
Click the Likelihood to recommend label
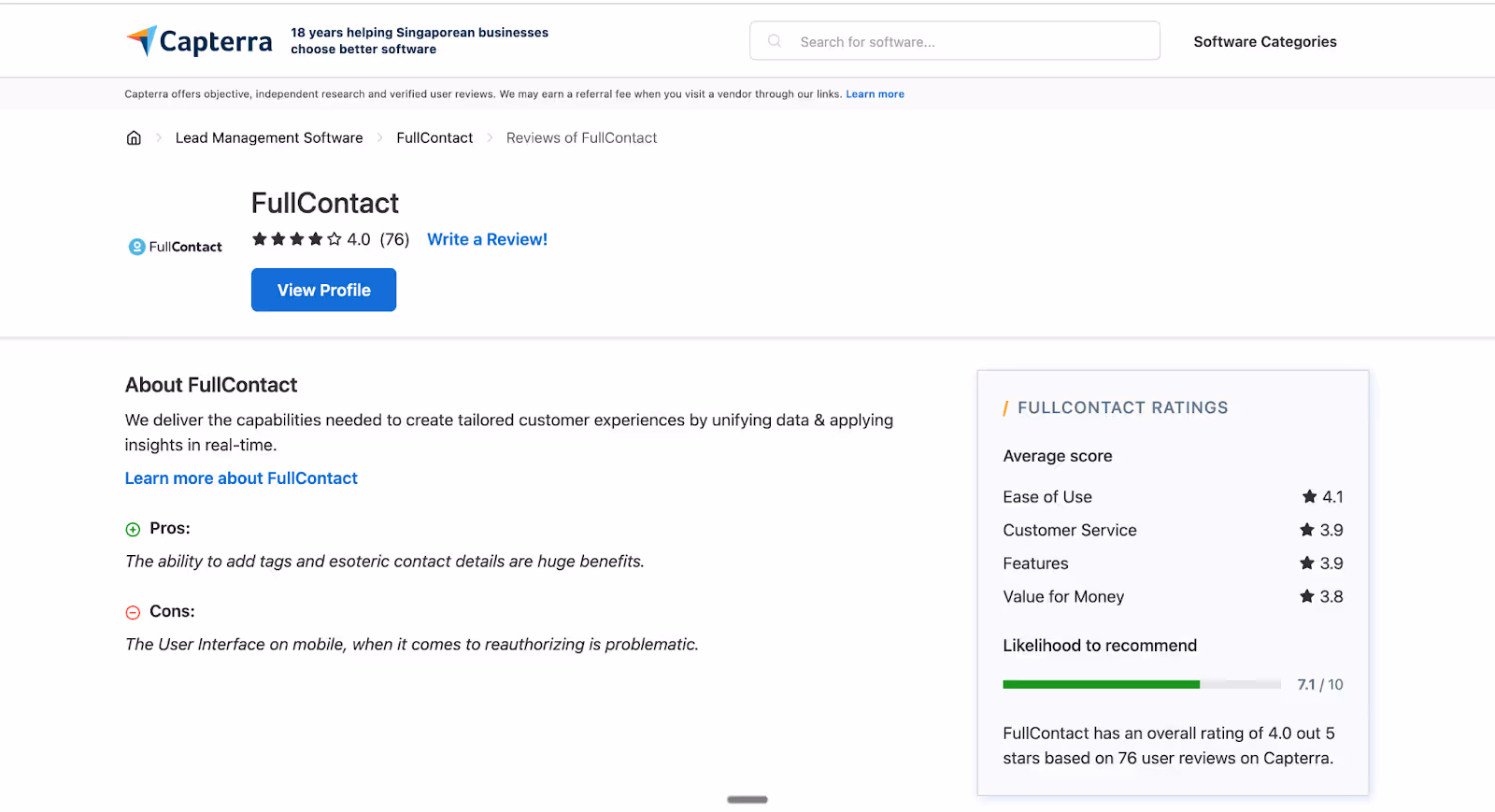pos(1100,646)
